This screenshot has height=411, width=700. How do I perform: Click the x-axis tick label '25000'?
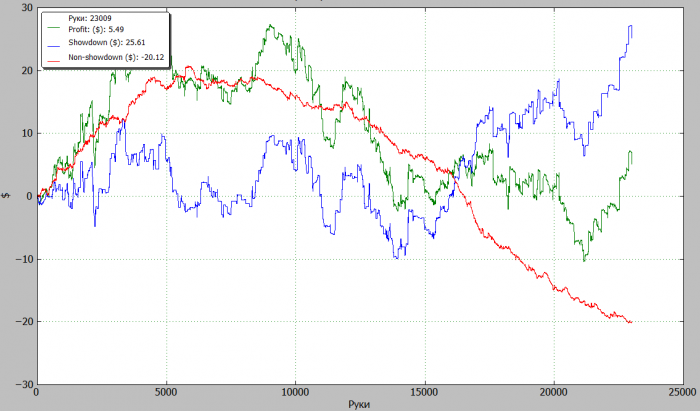tap(683, 393)
